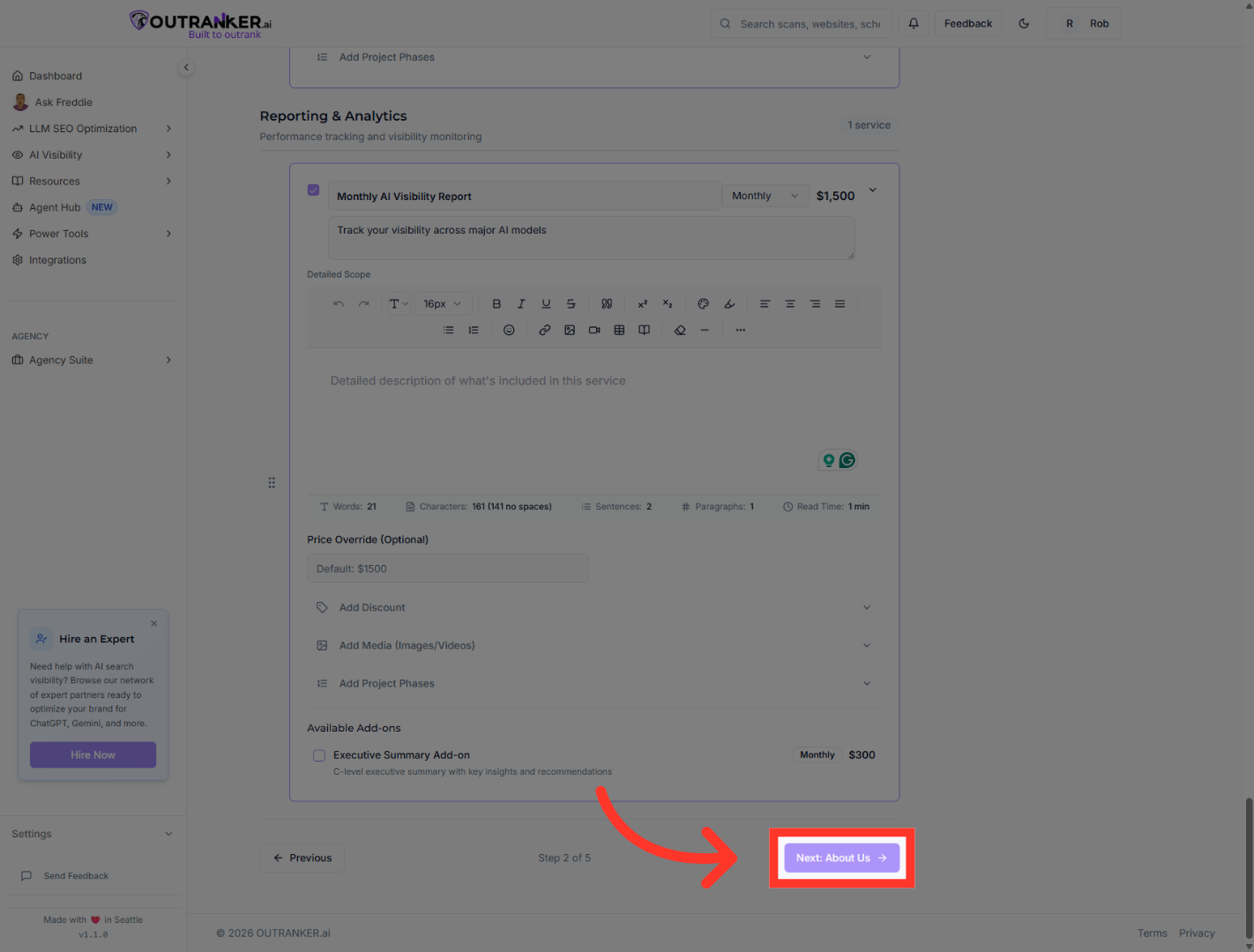
Task: Click the Price Override input field
Action: click(448, 569)
